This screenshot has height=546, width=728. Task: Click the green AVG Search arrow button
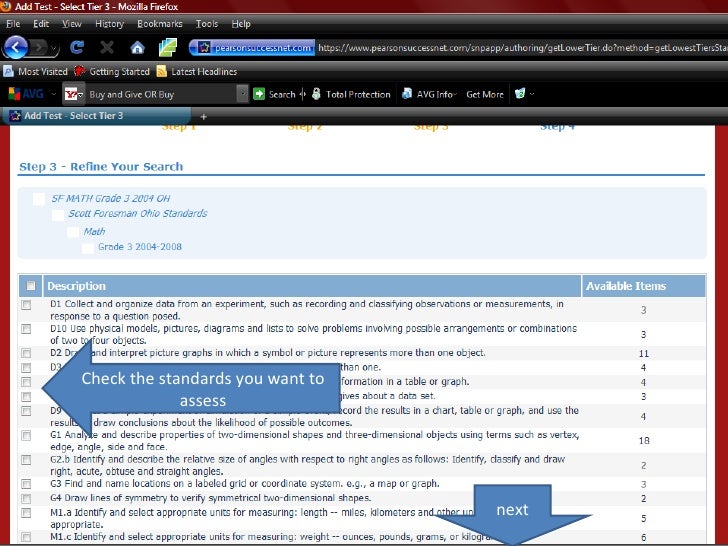(259, 94)
